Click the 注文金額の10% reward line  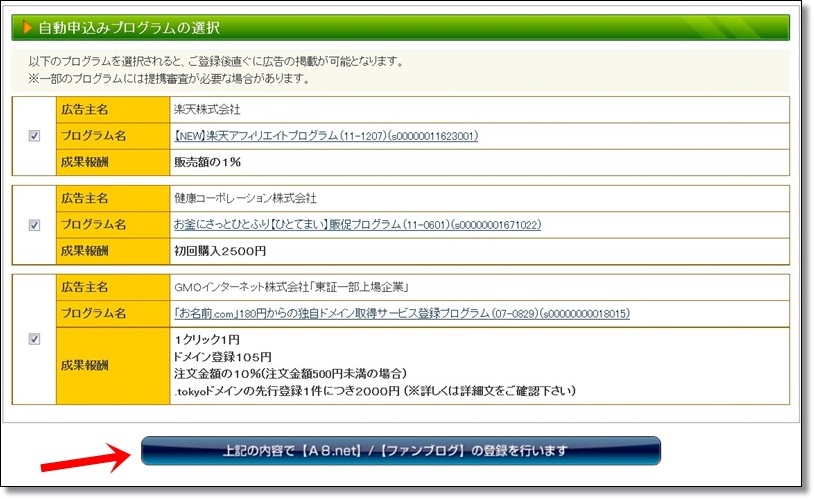click(290, 374)
